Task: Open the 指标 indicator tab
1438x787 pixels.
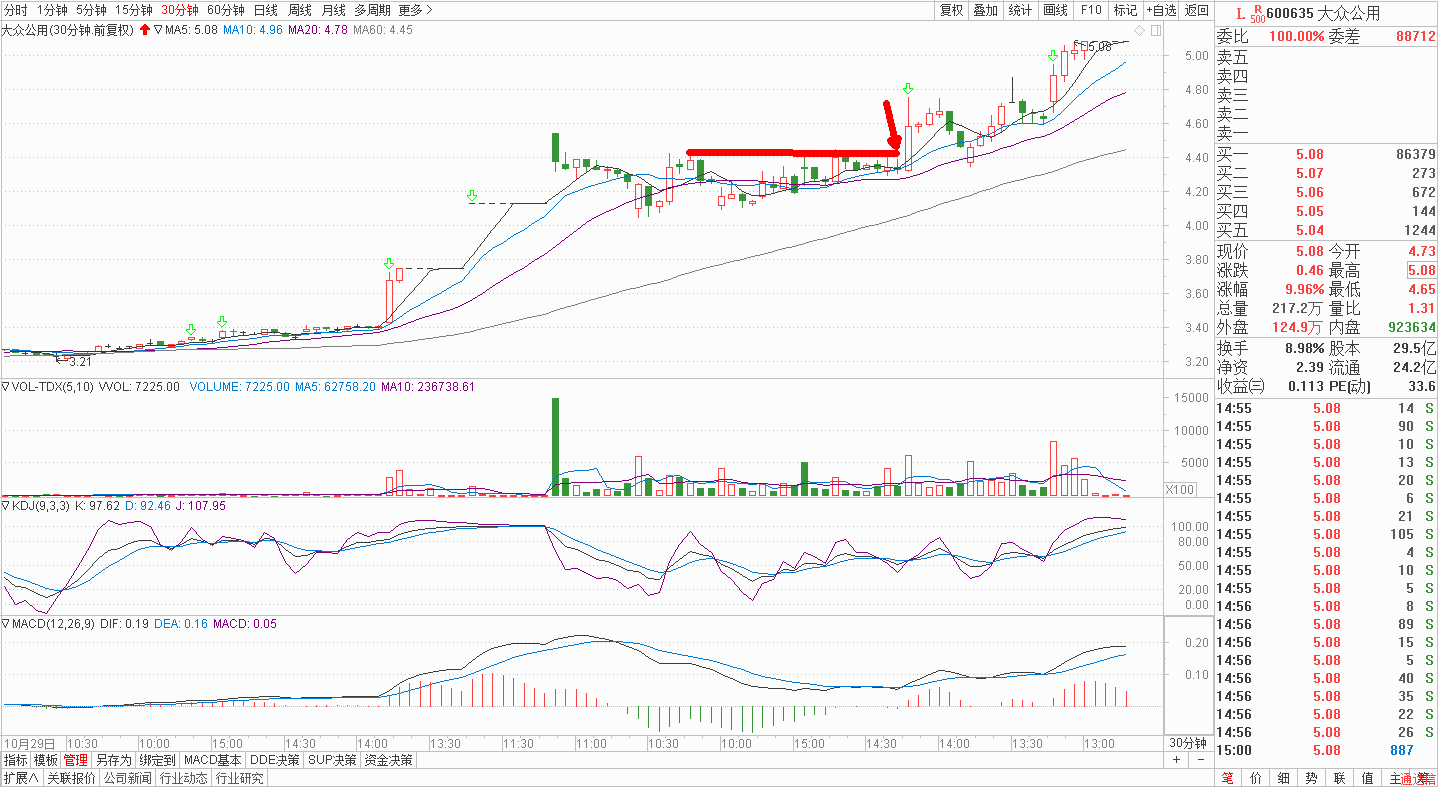Action: point(15,760)
